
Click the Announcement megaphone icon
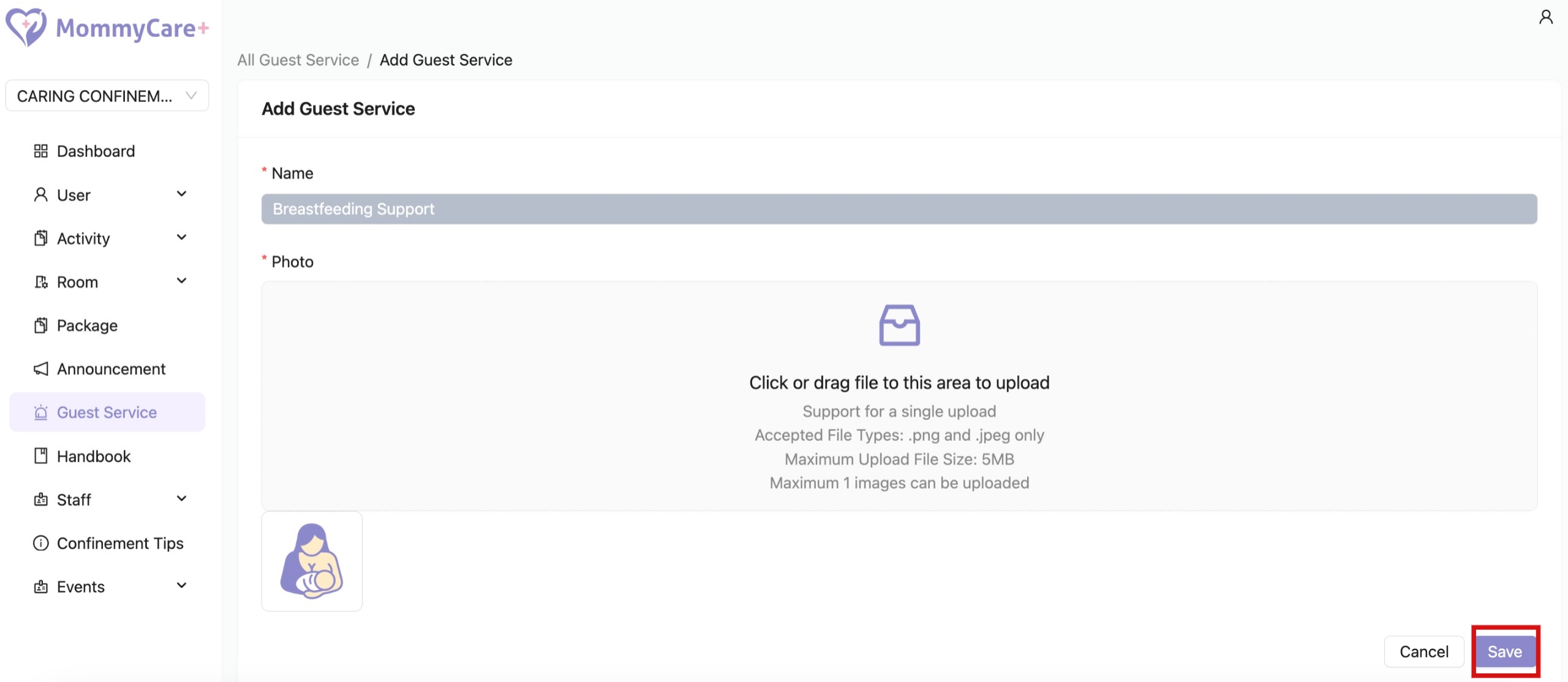(40, 369)
